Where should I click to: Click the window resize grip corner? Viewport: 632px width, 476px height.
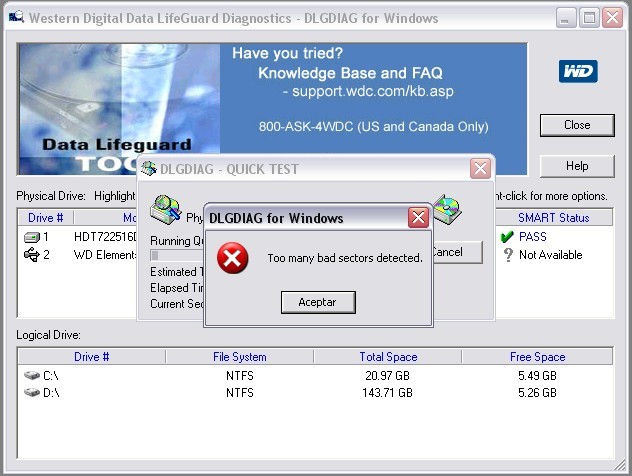pyautogui.click(x=620, y=466)
